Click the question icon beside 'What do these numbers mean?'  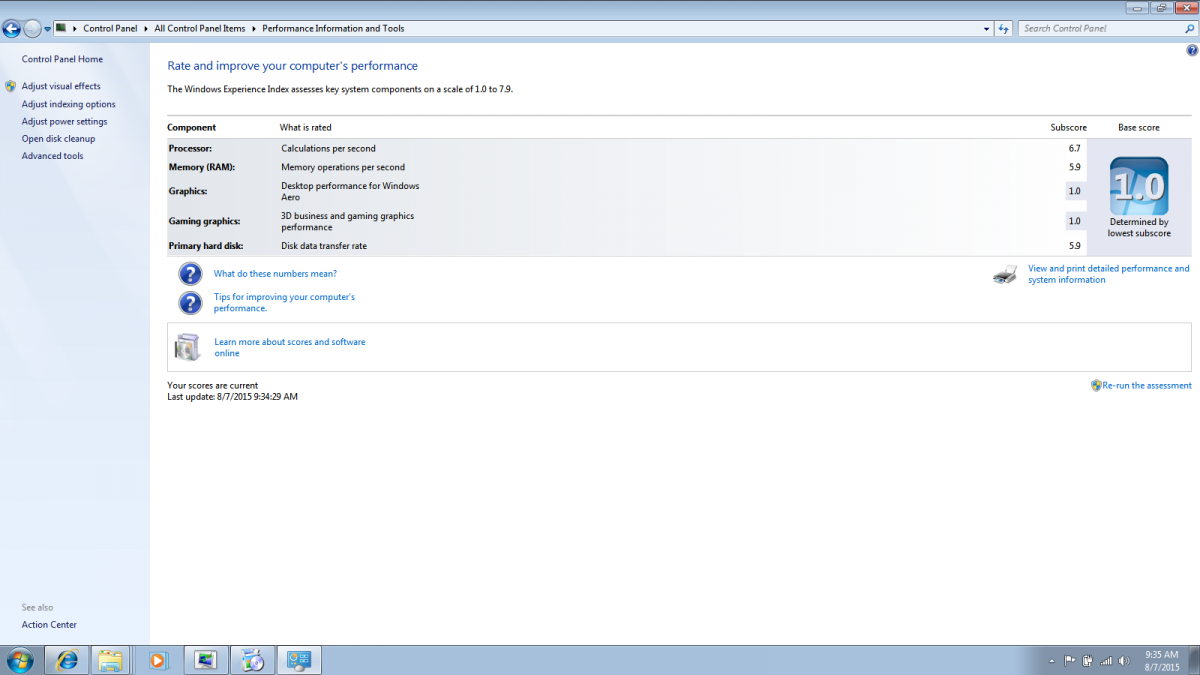coord(190,274)
